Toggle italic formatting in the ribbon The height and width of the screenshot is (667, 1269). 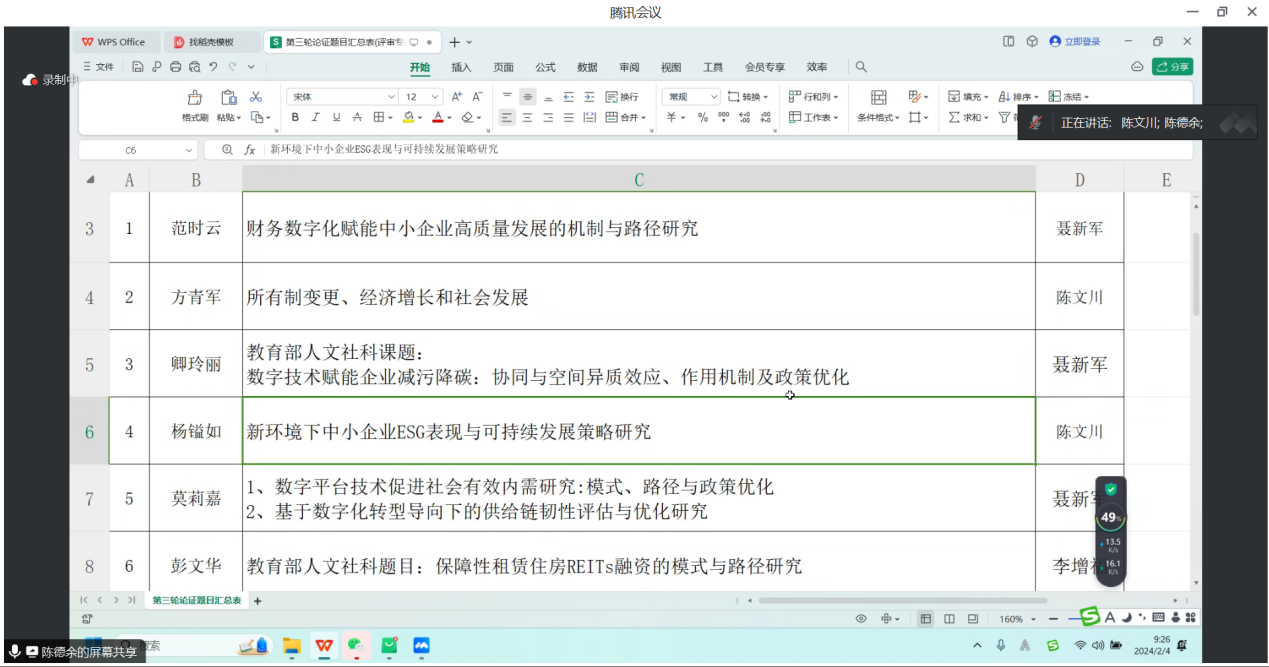click(315, 117)
